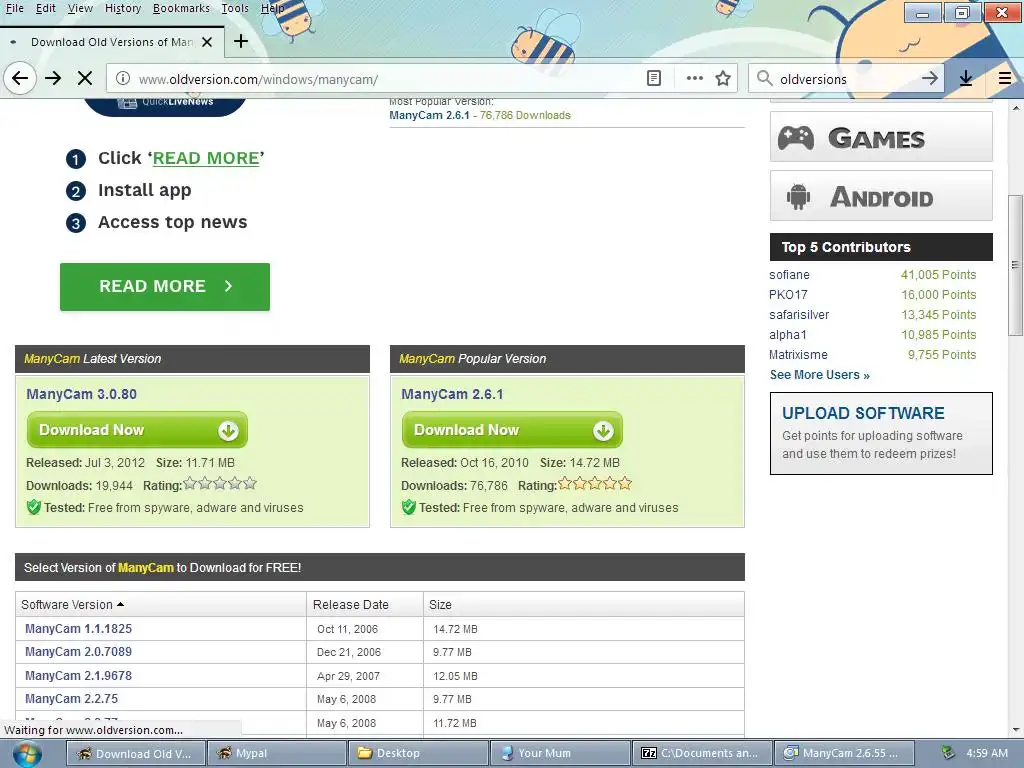Viewport: 1024px width, 768px height.
Task: Open the File menu
Action: (14, 8)
